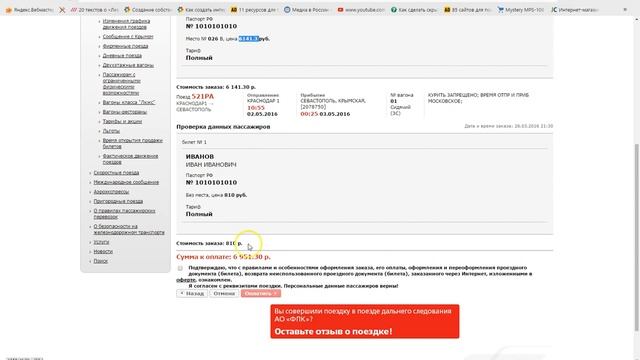
Task: Open the 'оферте' link in agreement text
Action: (x=186, y=280)
